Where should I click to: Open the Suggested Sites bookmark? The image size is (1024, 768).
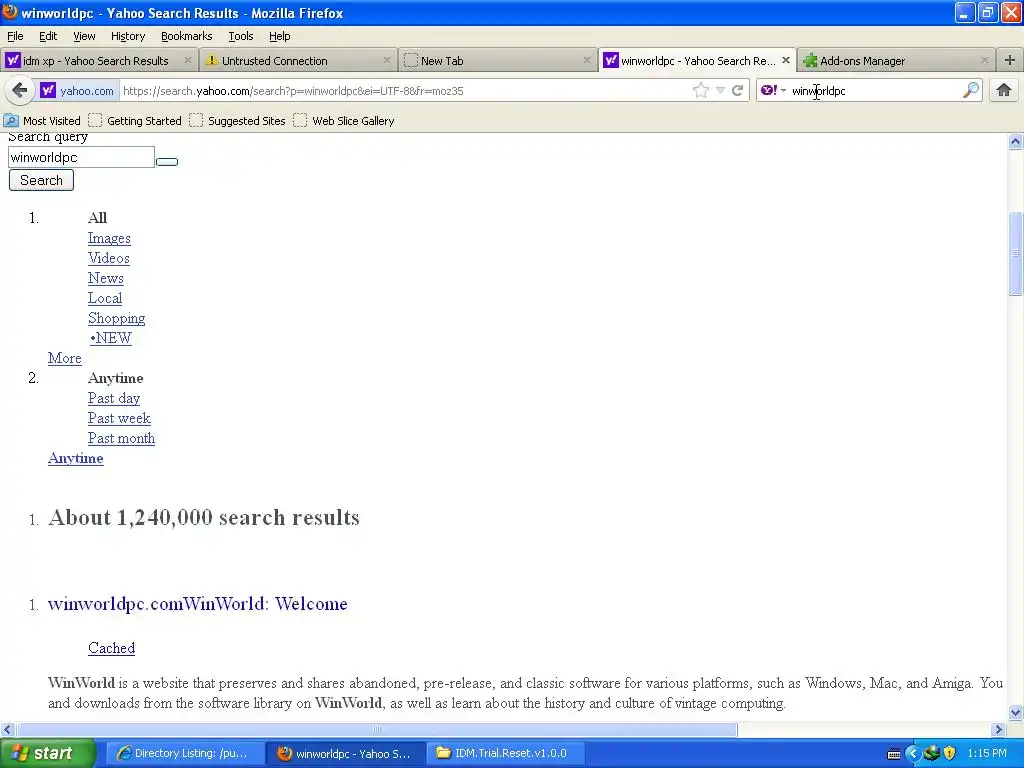238,121
